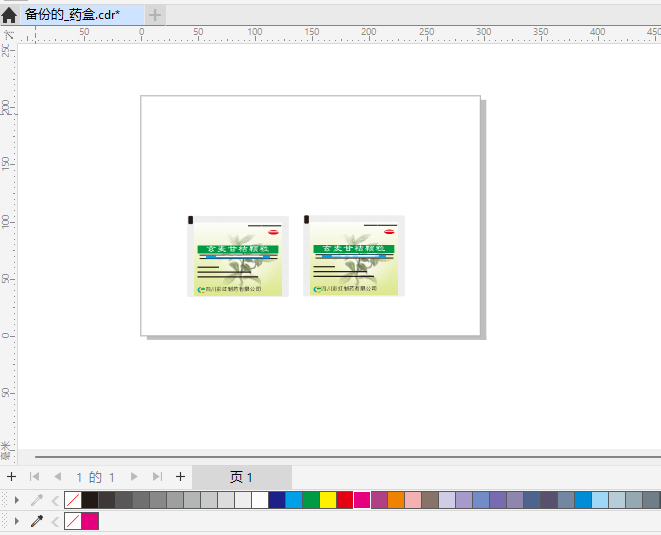Click the horizontal scrollbar below the canvas
661x535 pixels.
348,457
